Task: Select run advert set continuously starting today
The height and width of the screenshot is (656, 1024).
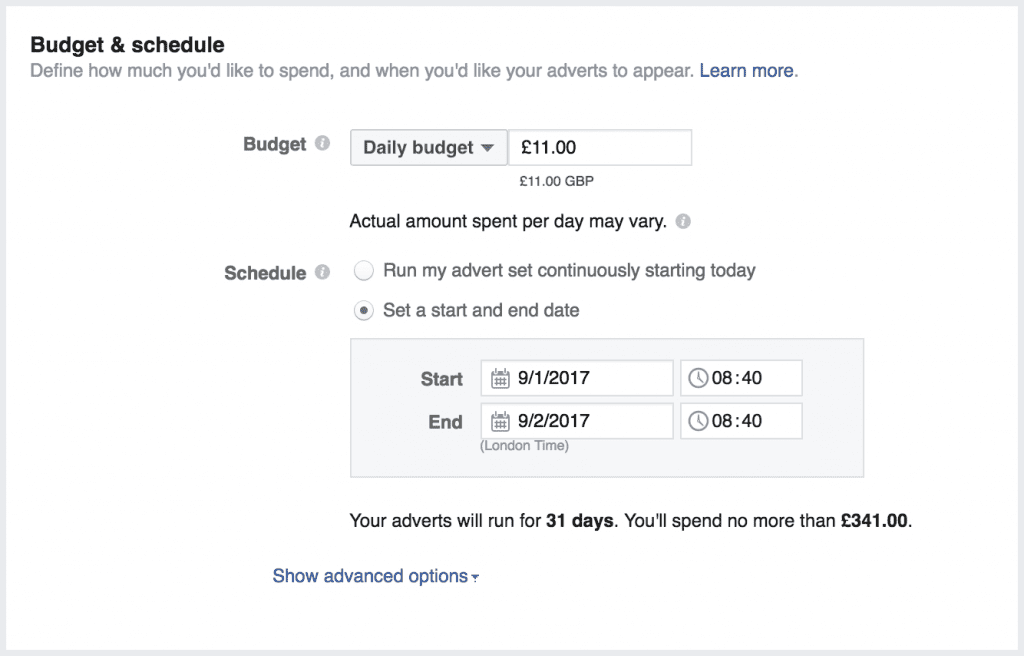Action: [x=363, y=270]
